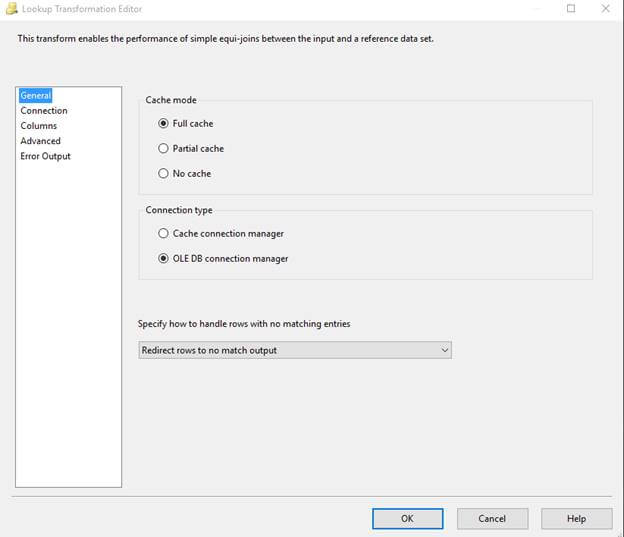The height and width of the screenshot is (537, 624).
Task: Choose Partial cache mode
Action: point(163,149)
